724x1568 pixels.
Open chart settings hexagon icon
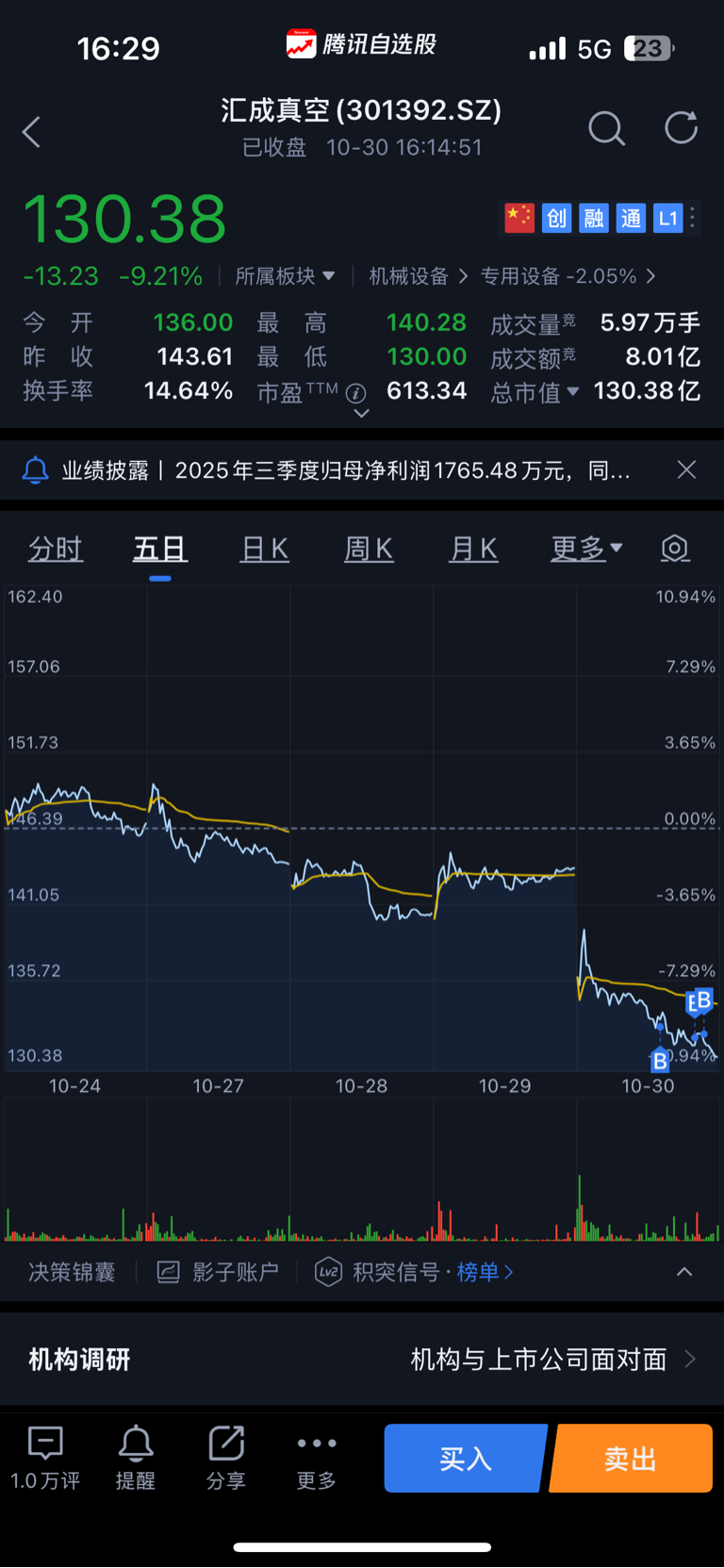(x=675, y=548)
